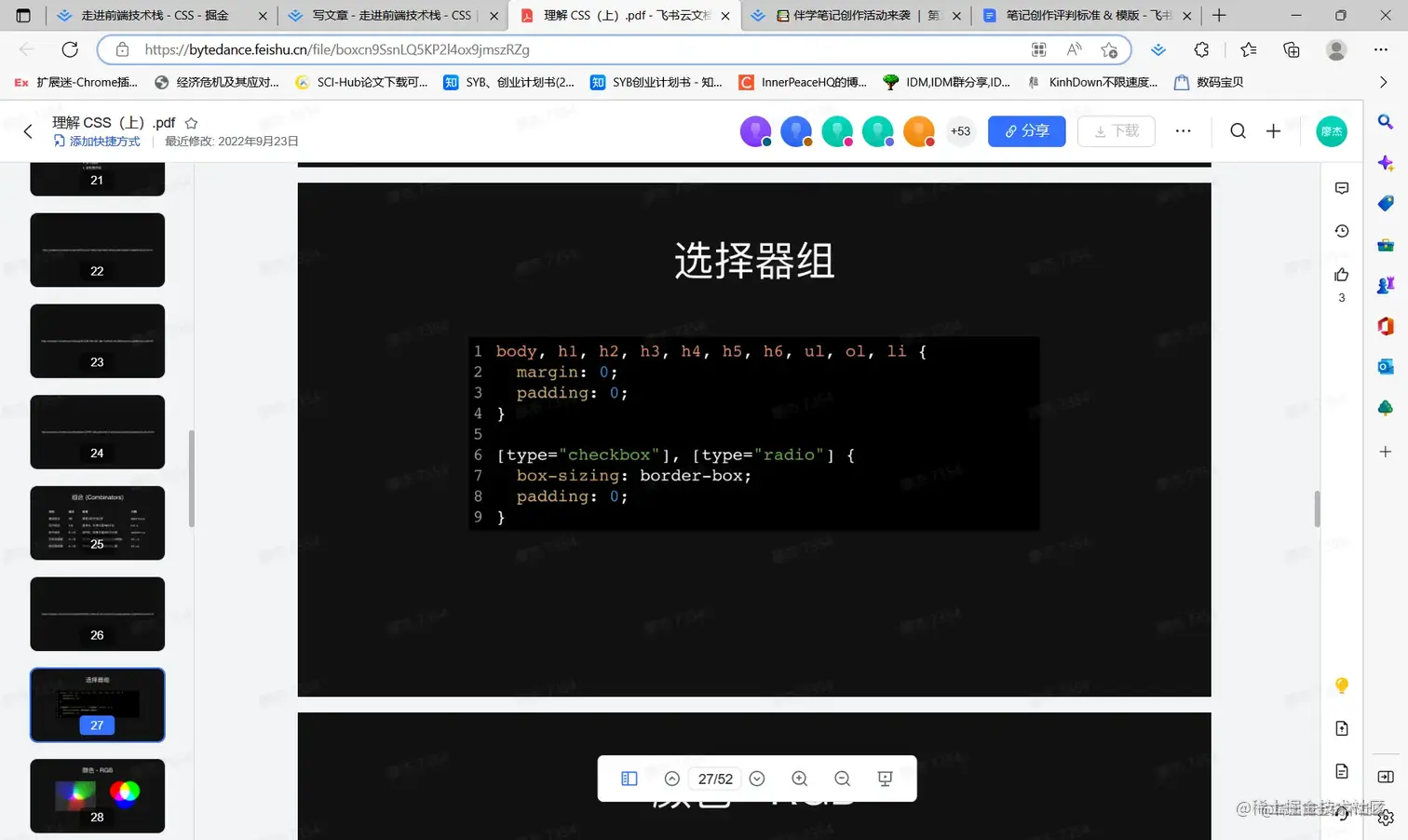Zoom out of the PDF page

pos(841,779)
